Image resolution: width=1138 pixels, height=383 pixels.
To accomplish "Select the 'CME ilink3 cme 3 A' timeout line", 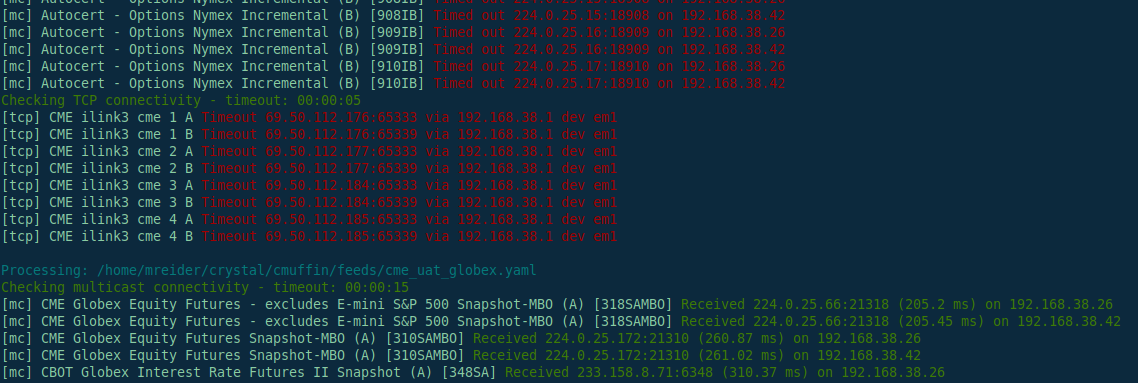I will click(x=309, y=186).
